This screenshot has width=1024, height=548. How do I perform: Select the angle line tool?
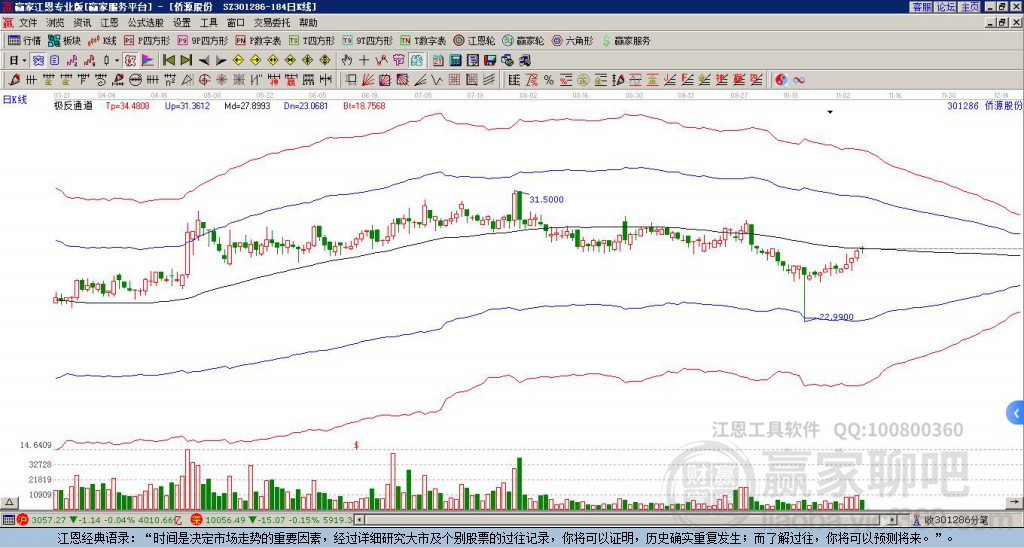coord(420,80)
